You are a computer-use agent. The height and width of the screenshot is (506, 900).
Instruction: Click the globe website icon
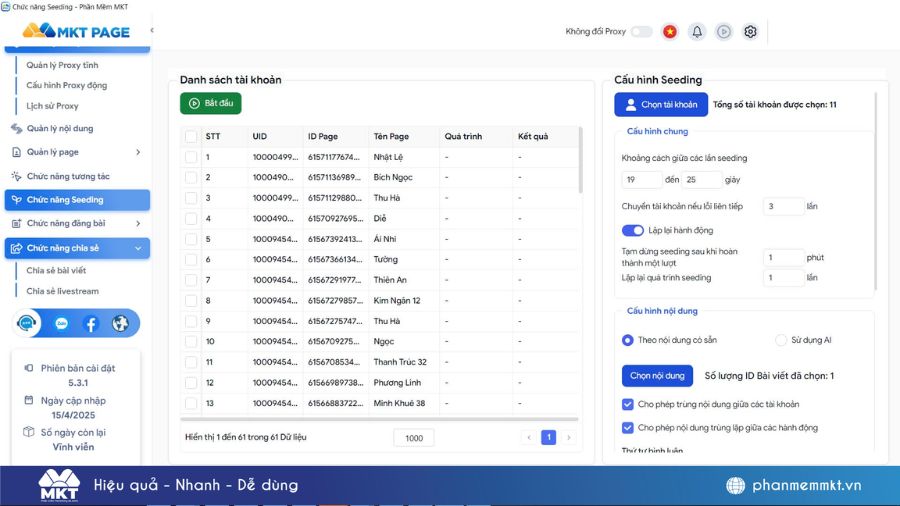coord(121,323)
